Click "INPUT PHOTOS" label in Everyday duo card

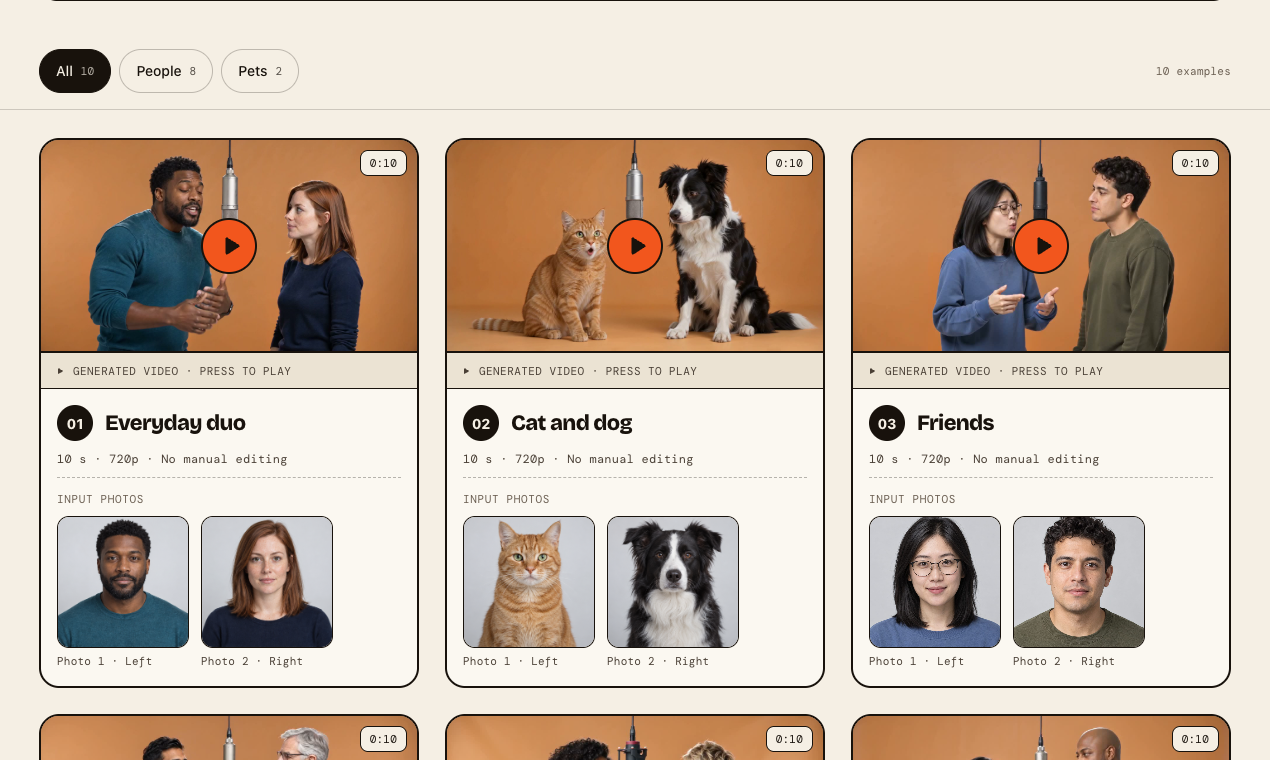coord(100,499)
